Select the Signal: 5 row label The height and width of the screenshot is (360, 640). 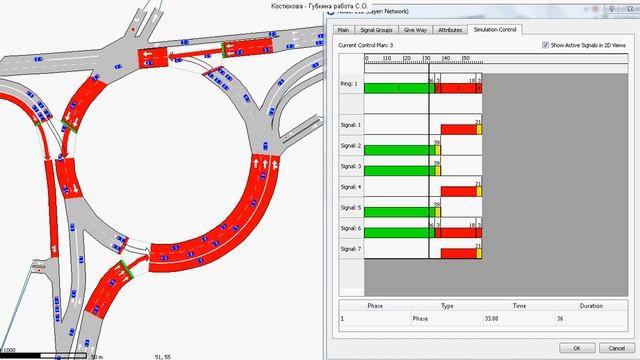pos(351,207)
